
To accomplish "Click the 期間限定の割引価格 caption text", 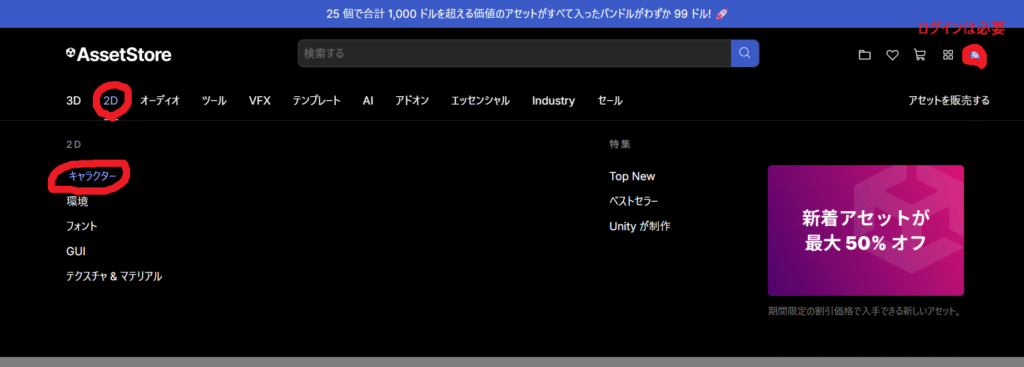I will coord(865,311).
